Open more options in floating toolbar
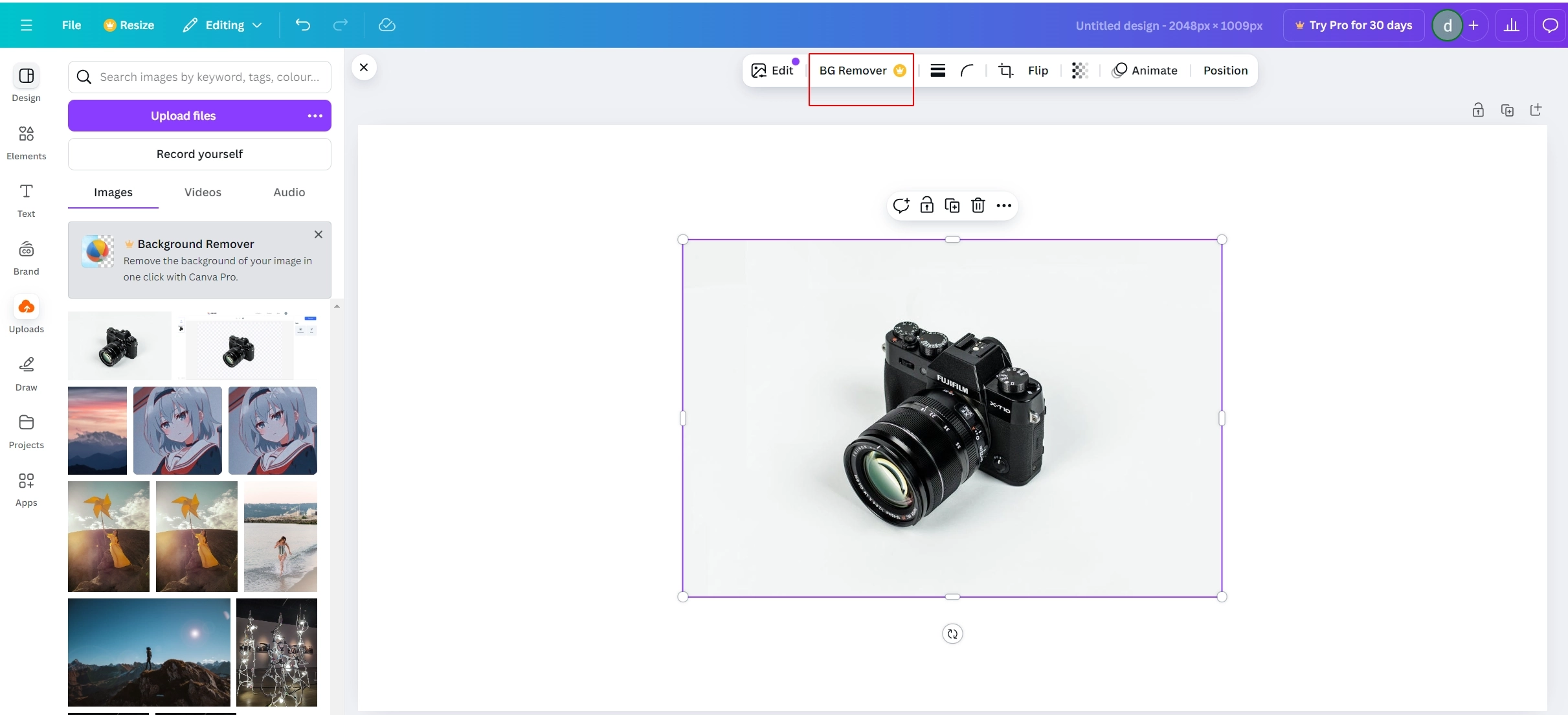 tap(1003, 206)
